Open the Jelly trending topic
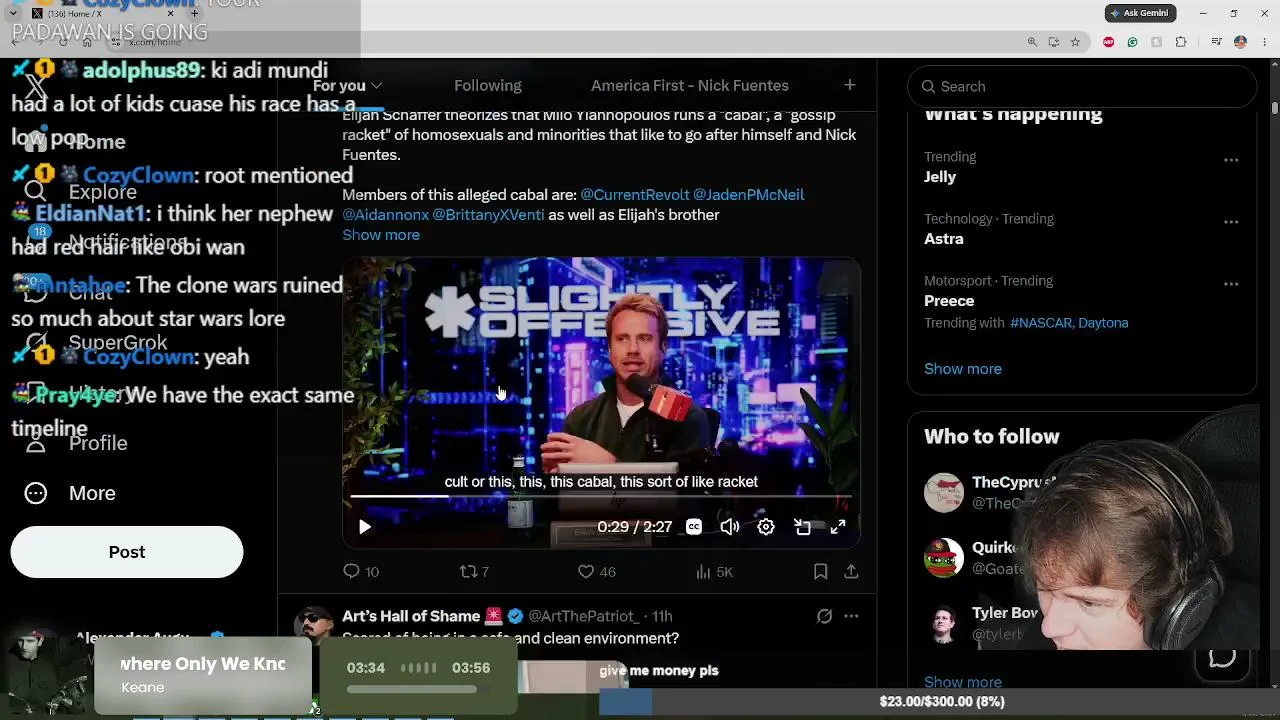1280x720 pixels. (x=940, y=177)
